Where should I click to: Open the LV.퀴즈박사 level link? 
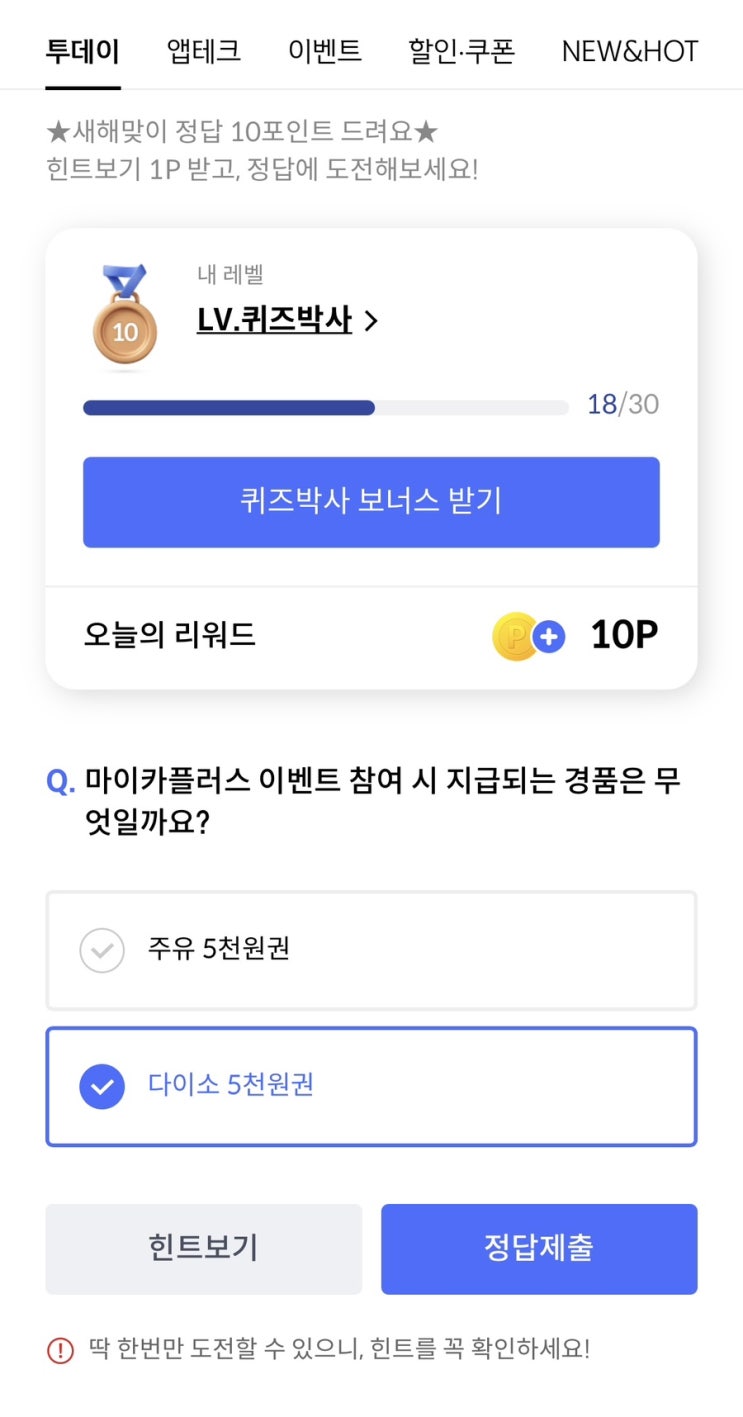274,320
